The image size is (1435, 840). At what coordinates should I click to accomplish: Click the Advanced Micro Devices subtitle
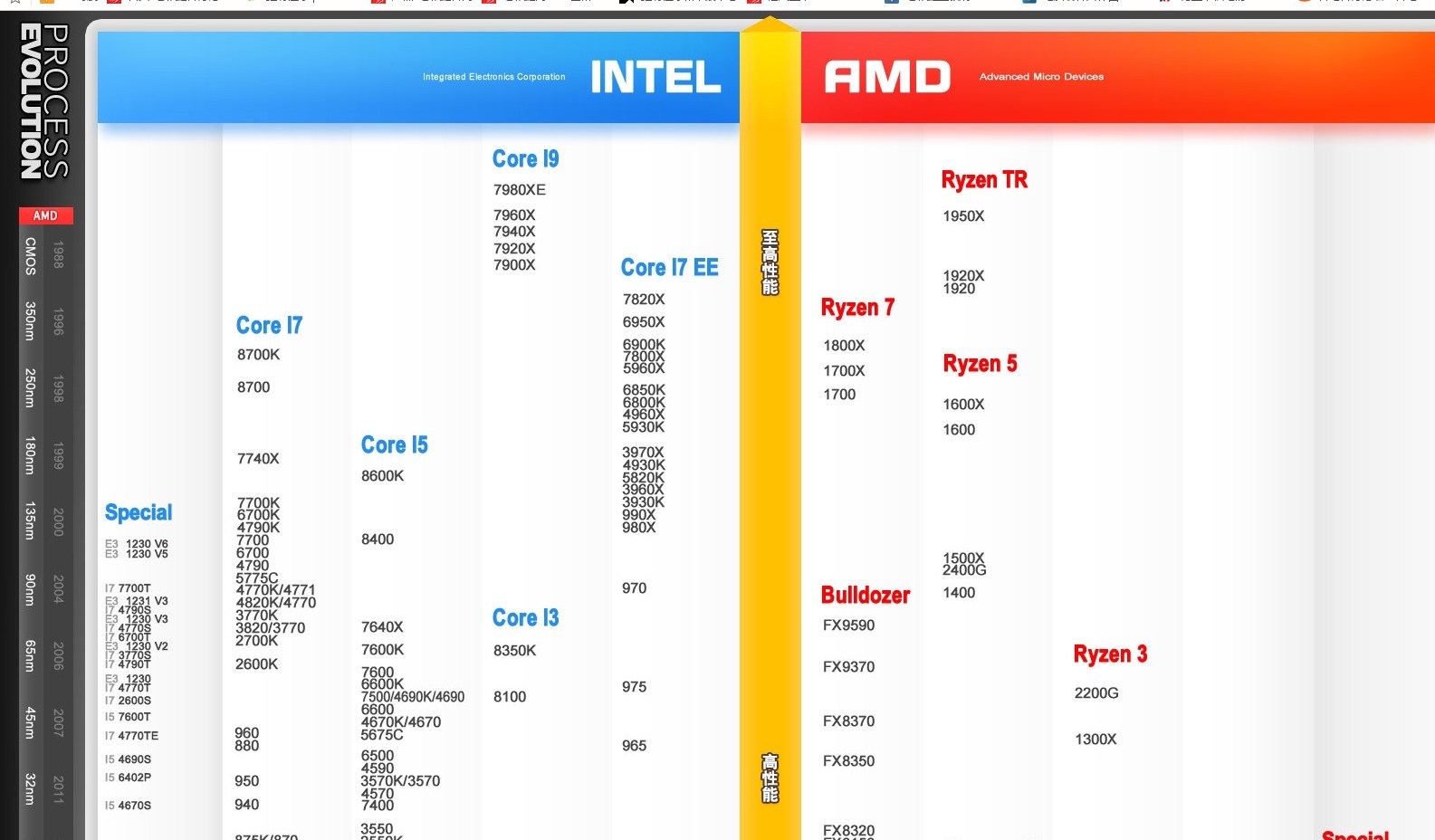coord(1041,77)
